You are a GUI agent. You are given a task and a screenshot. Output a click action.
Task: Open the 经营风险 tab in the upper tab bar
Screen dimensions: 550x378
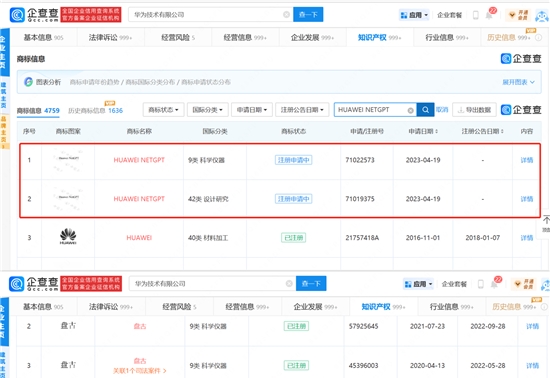pos(178,38)
